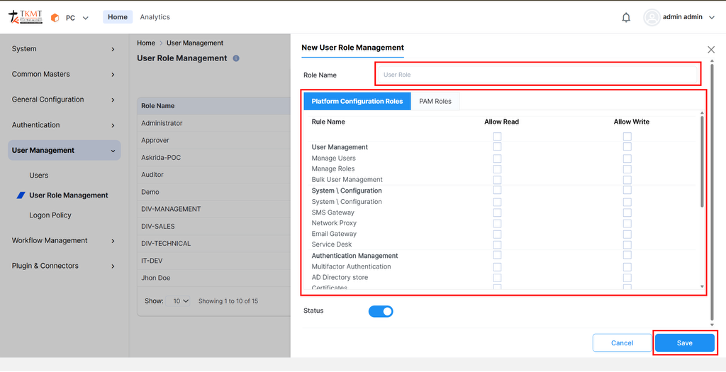Select the PAM Roles tab
Viewport: 726px width, 372px height.
(x=435, y=101)
